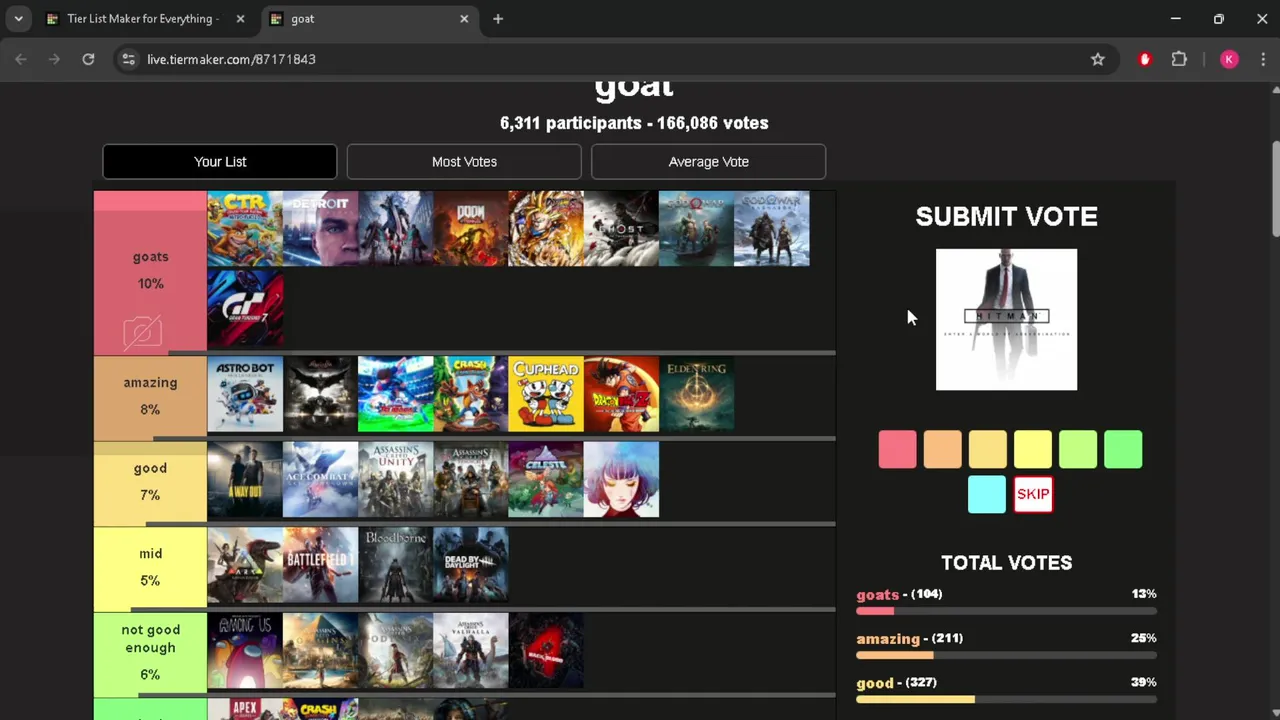Viewport: 1280px width, 720px height.
Task: Click the Gran Turismo 7 cover
Action: tap(245, 307)
